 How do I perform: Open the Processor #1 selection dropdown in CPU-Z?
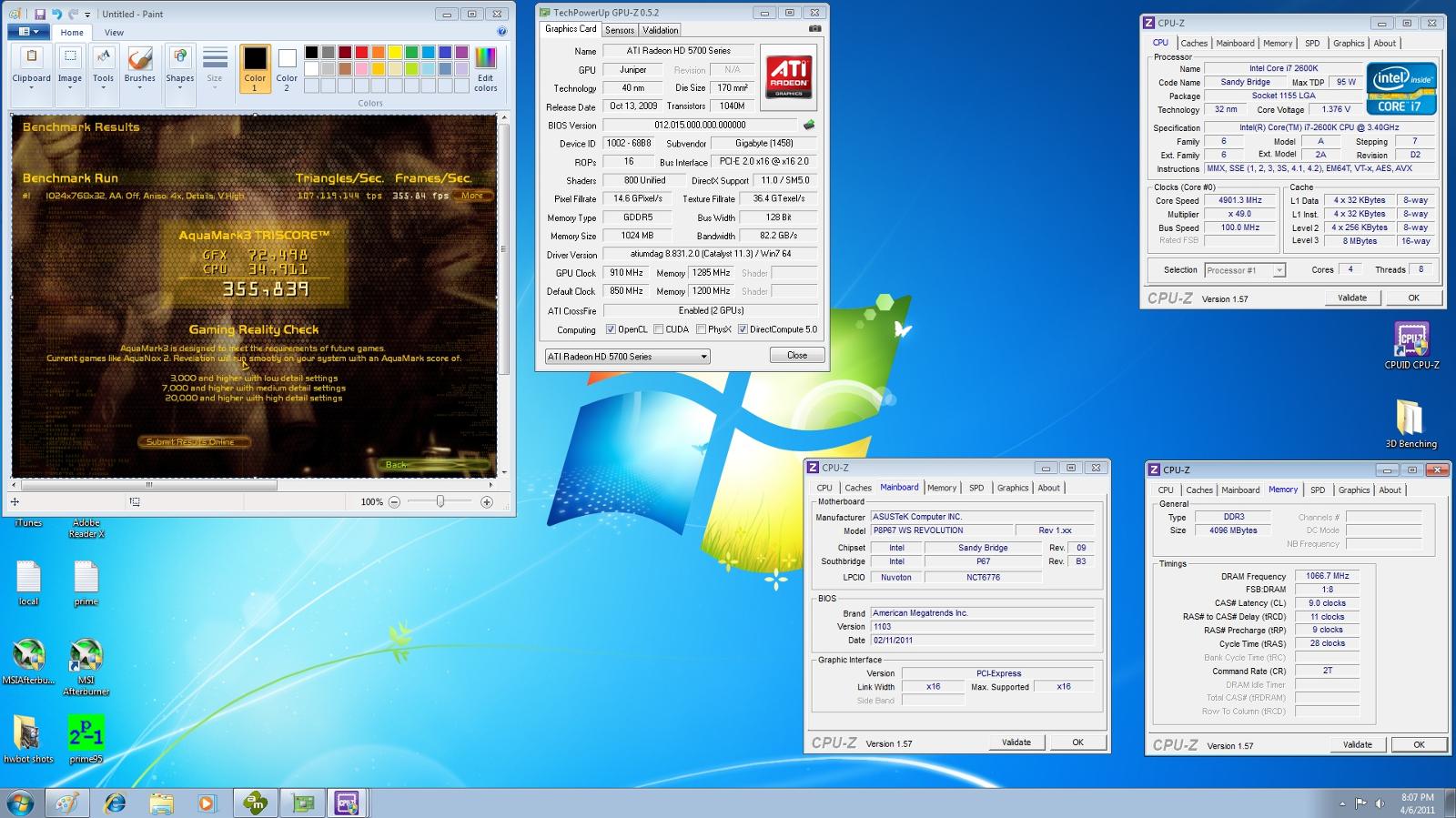point(1245,270)
